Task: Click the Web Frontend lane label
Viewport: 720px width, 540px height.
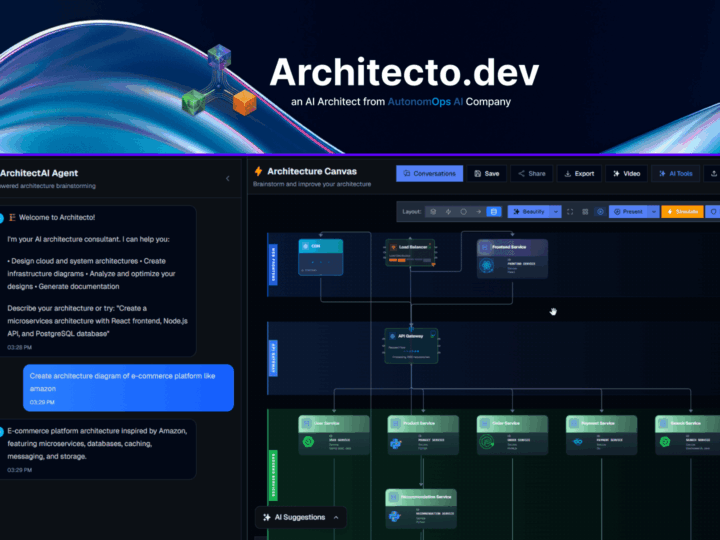Action: pyautogui.click(x=273, y=264)
